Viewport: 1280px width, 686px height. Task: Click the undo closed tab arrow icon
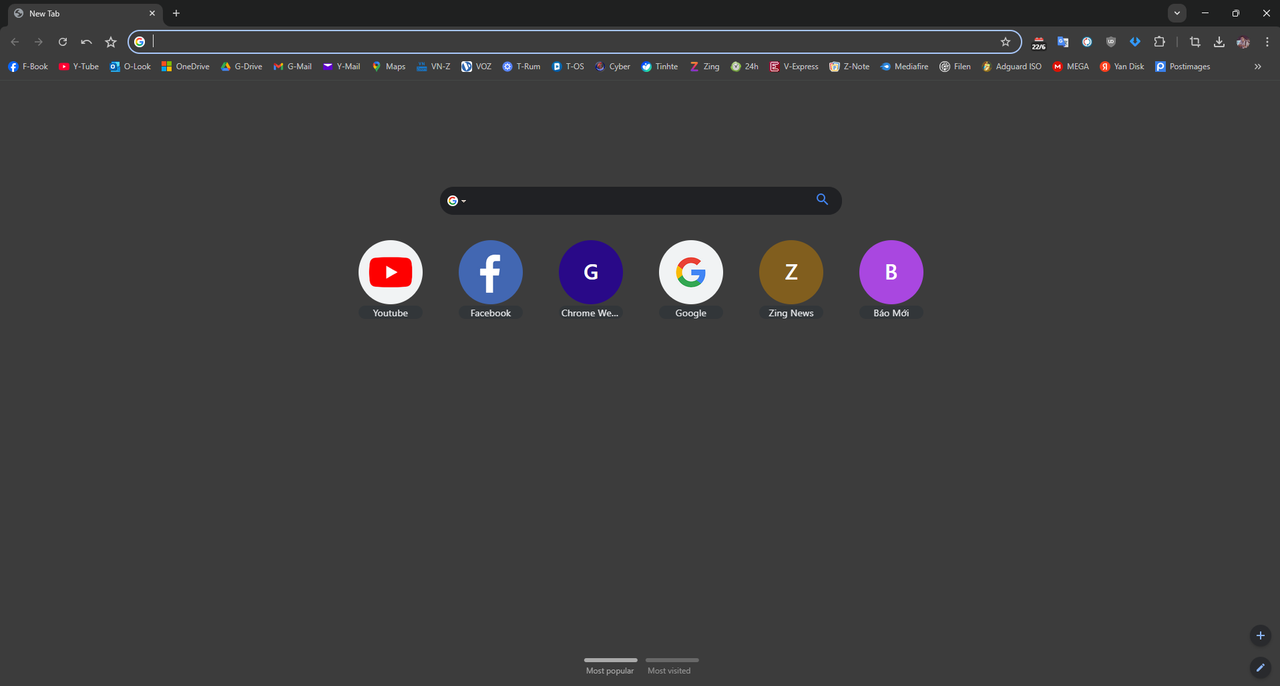click(x=86, y=42)
